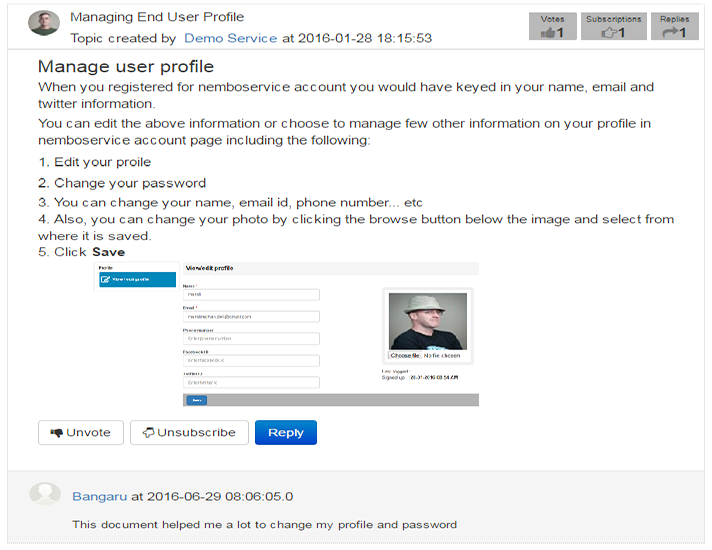The height and width of the screenshot is (550, 712).
Task: Click the Votes thumbs-up counter icon
Action: coord(548,33)
